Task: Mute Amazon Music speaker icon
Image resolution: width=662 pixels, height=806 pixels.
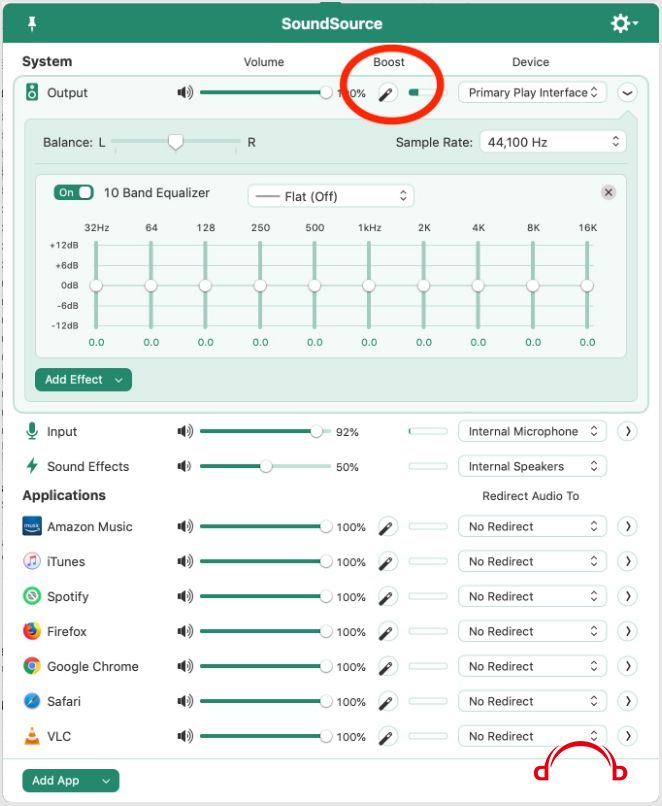Action: [x=185, y=526]
